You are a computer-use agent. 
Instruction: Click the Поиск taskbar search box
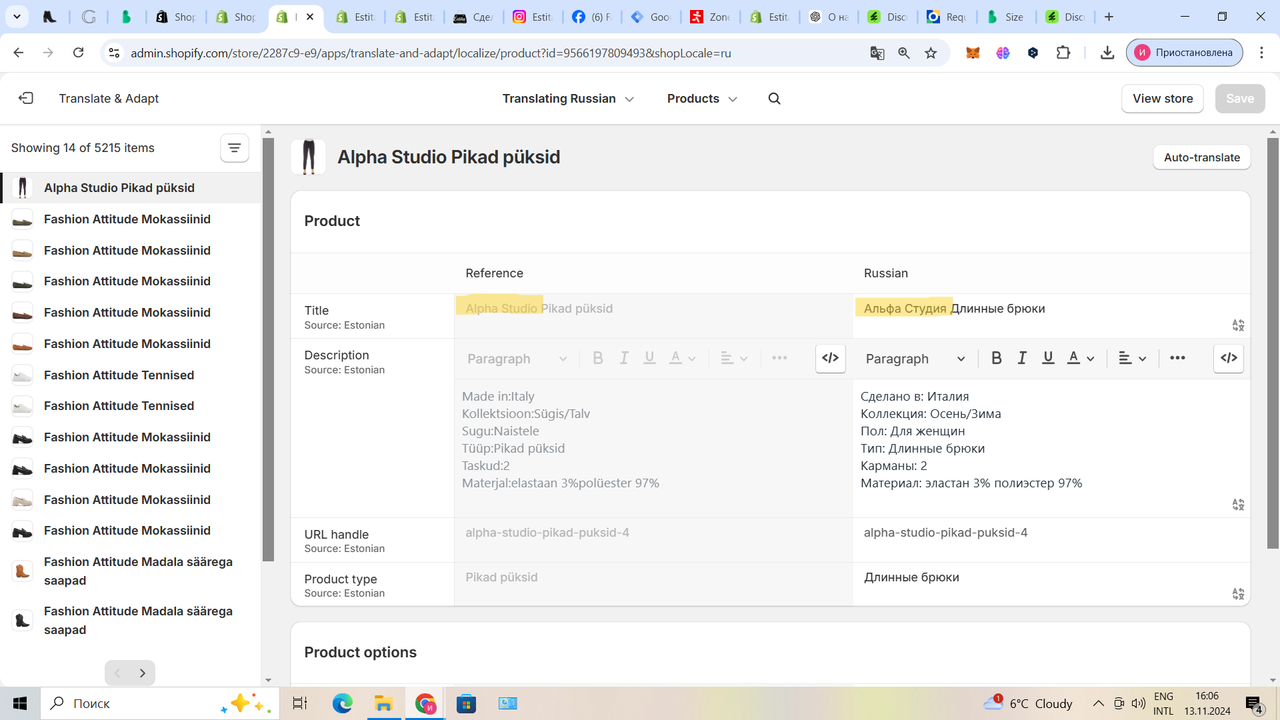(160, 703)
